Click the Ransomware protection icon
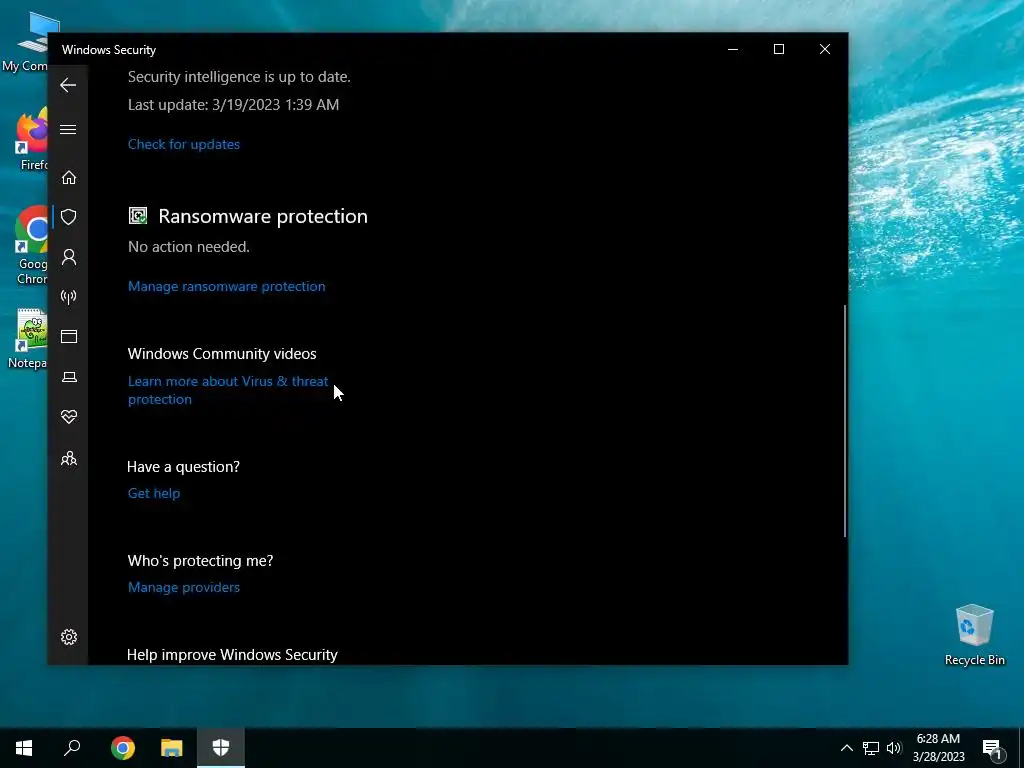Image resolution: width=1024 pixels, height=768 pixels. (x=138, y=216)
